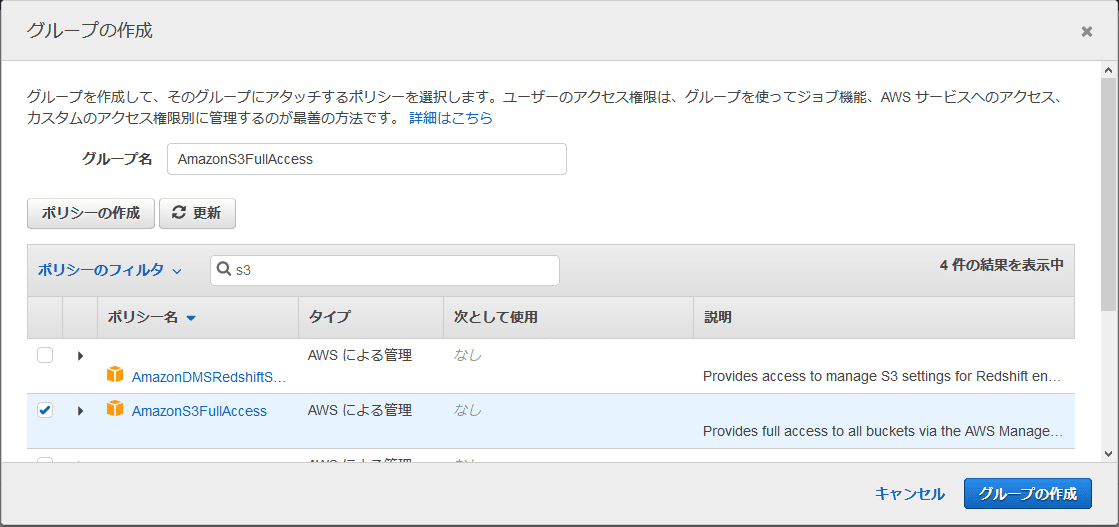The height and width of the screenshot is (527, 1119).
Task: Open the AmazonS3FullAccess policy link
Action: [x=199, y=411]
